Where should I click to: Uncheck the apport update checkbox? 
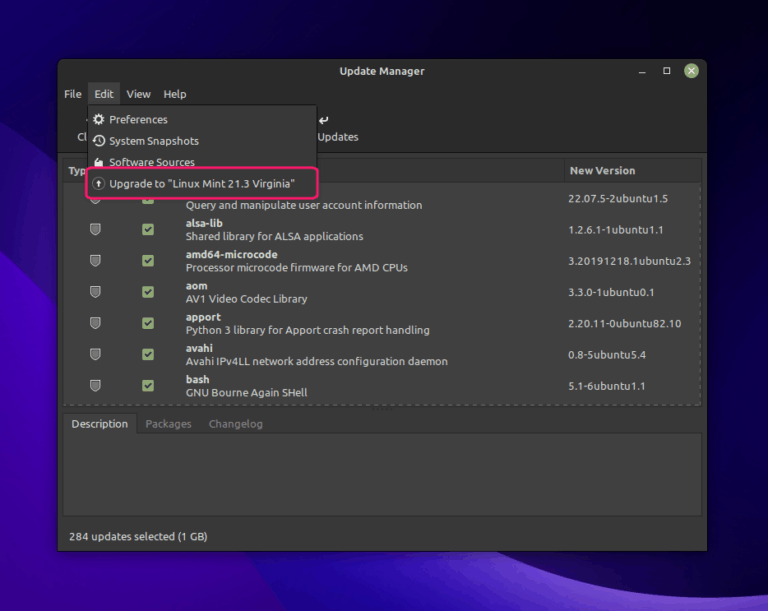[x=148, y=323]
